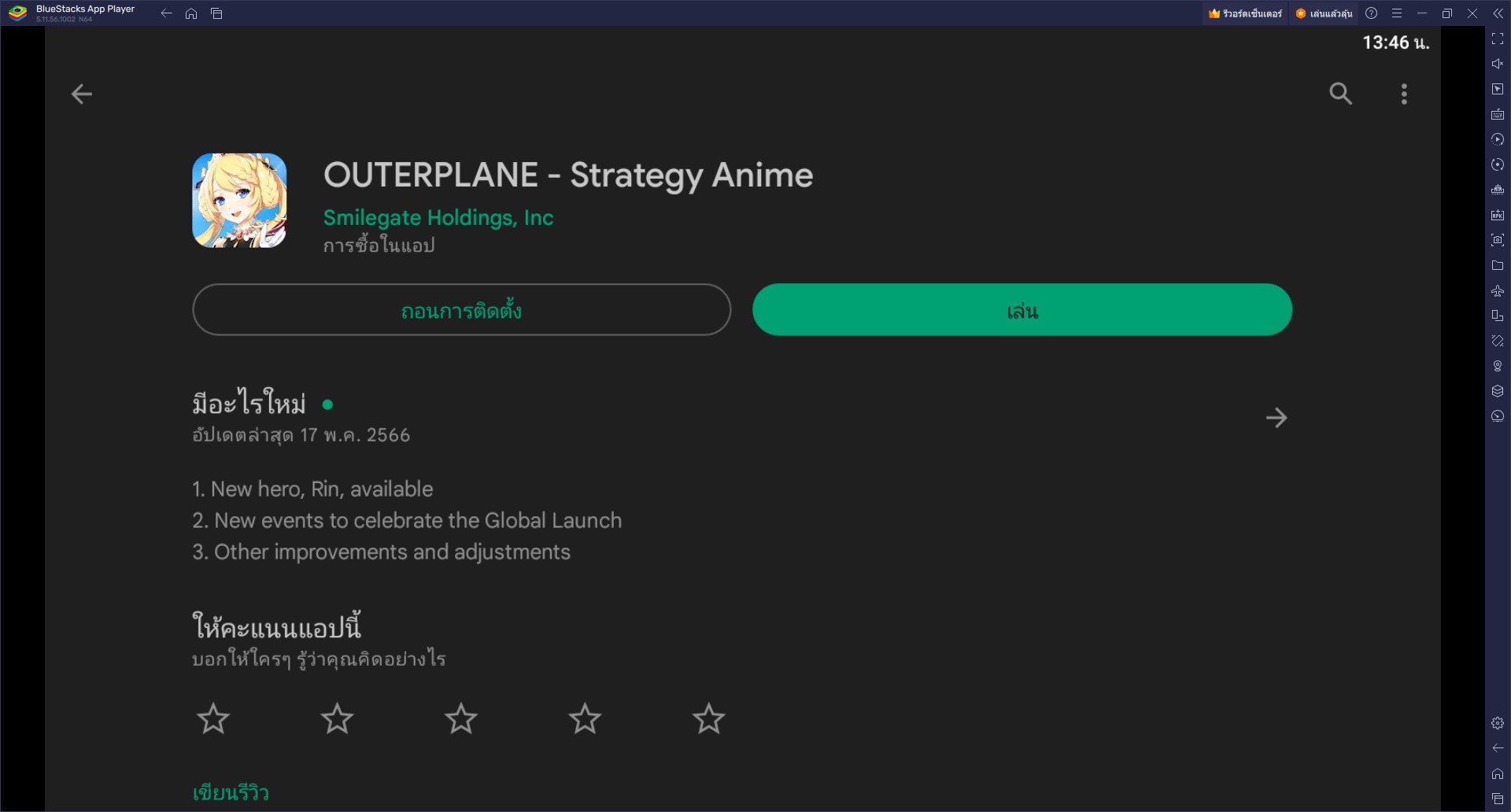Open the เล่นแล้วลุ้น play and win button
The width and height of the screenshot is (1511, 812).
point(1324,13)
